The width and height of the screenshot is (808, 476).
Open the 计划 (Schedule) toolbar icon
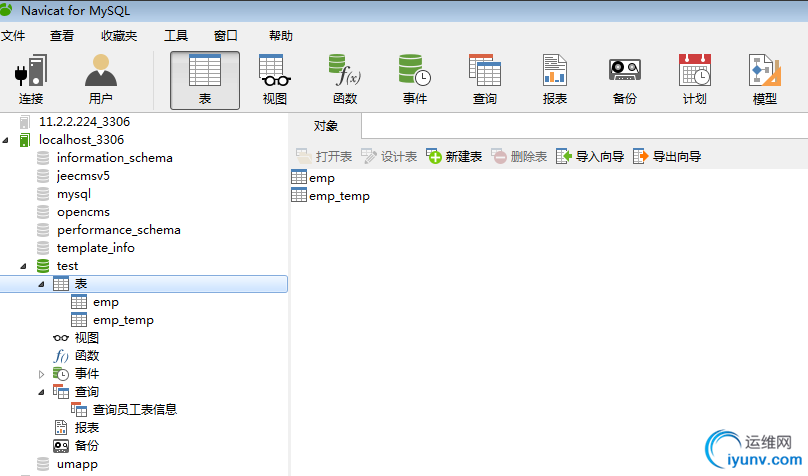695,80
